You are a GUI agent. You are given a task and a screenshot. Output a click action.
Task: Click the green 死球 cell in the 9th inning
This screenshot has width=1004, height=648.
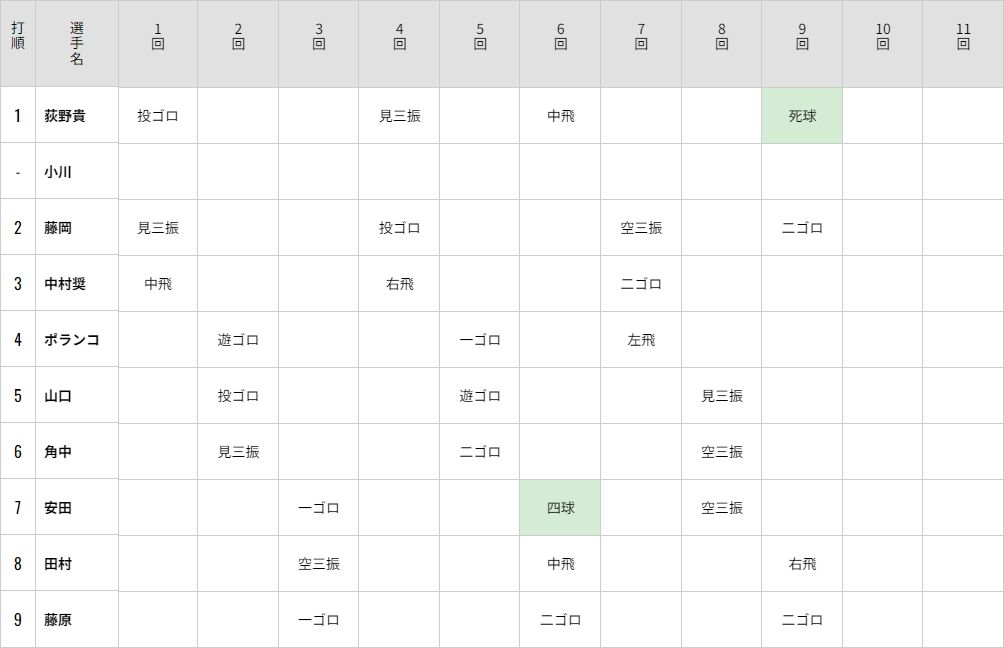pos(802,116)
